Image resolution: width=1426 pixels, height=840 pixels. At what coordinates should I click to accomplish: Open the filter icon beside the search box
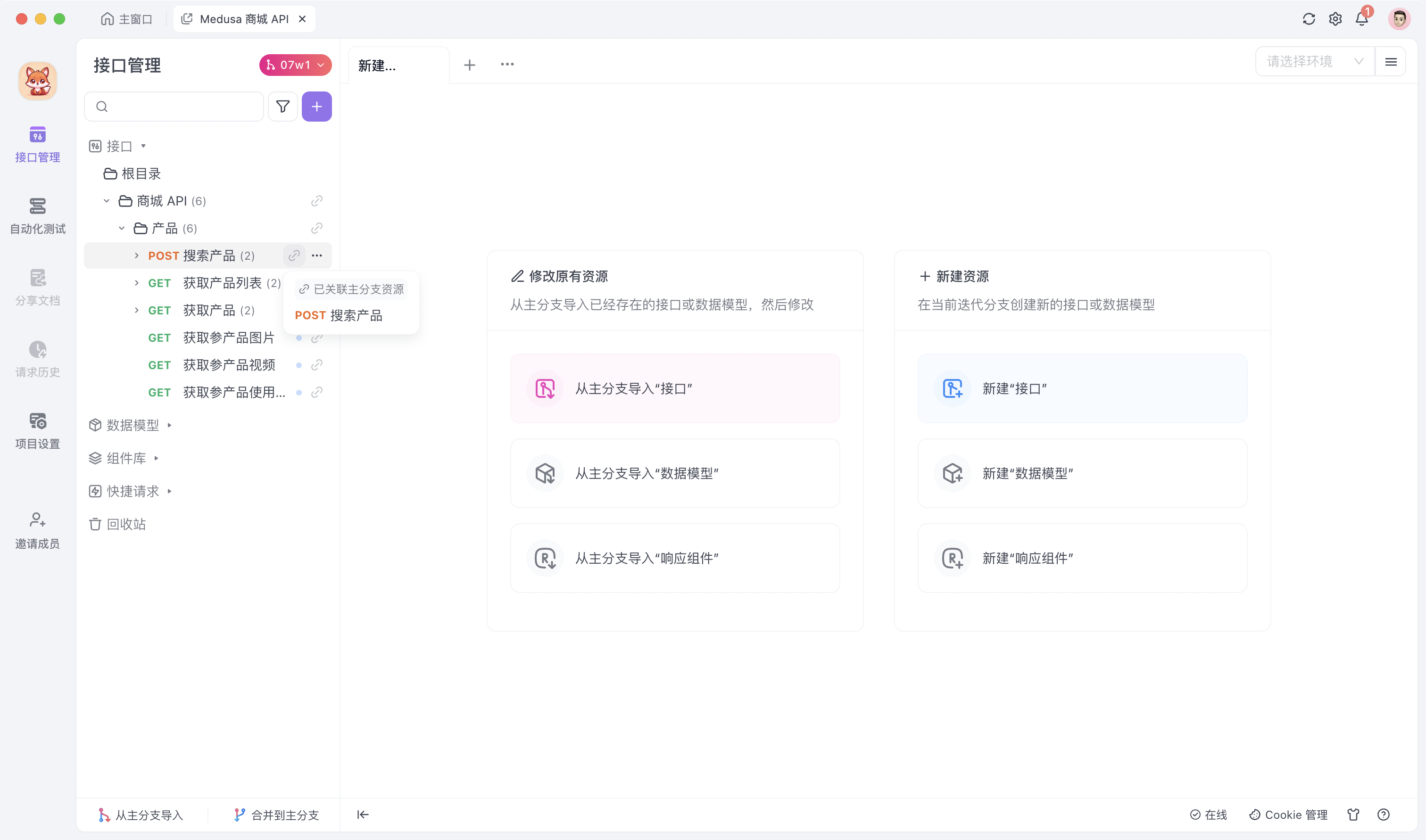282,107
